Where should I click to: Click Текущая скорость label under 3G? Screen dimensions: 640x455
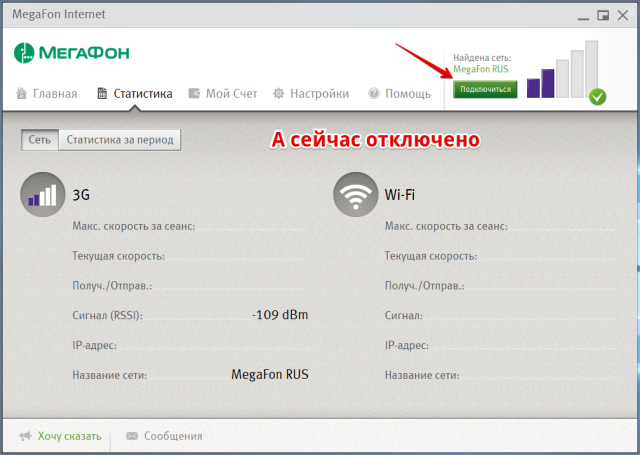point(118,256)
